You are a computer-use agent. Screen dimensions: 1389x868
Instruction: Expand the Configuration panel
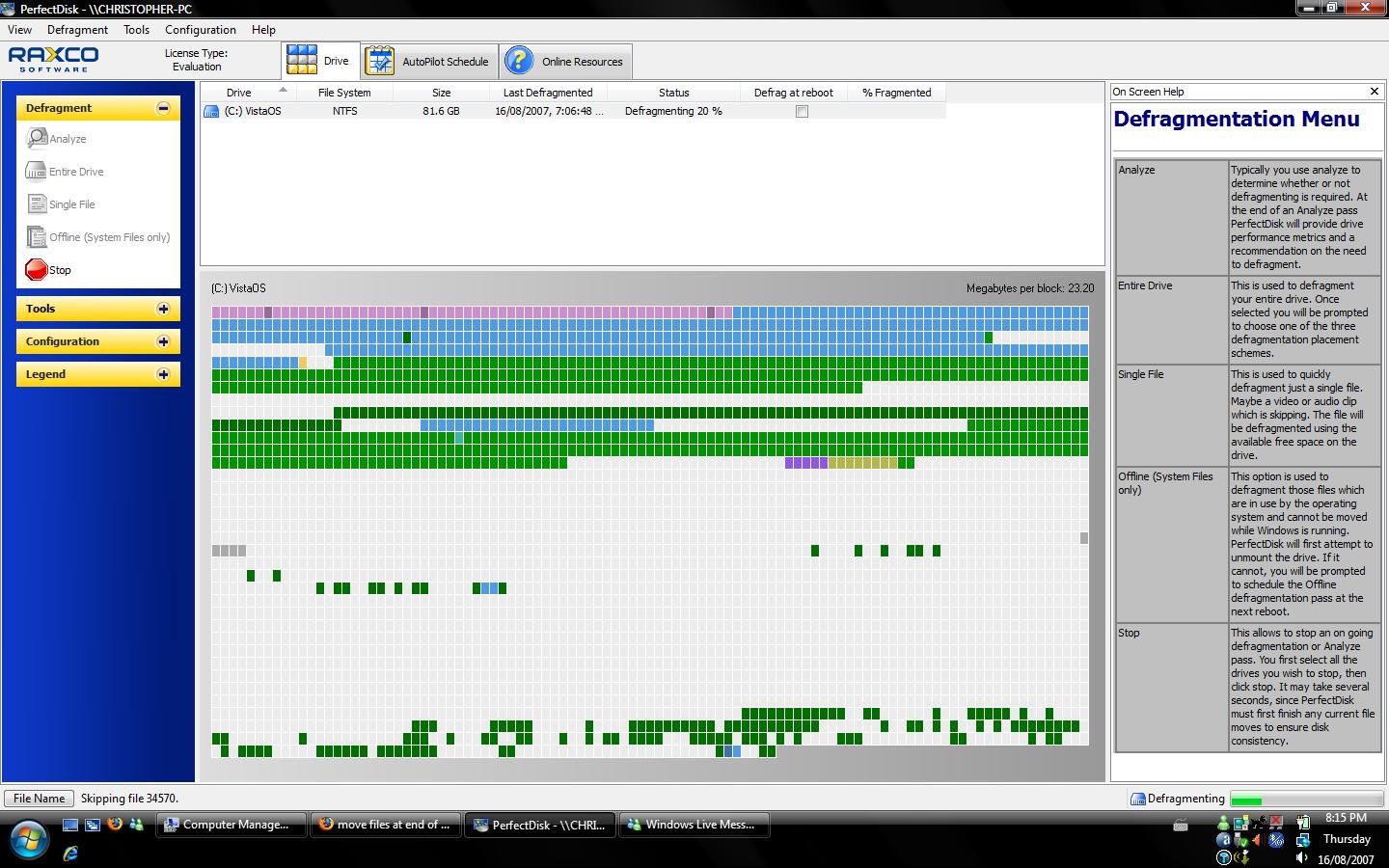[163, 341]
